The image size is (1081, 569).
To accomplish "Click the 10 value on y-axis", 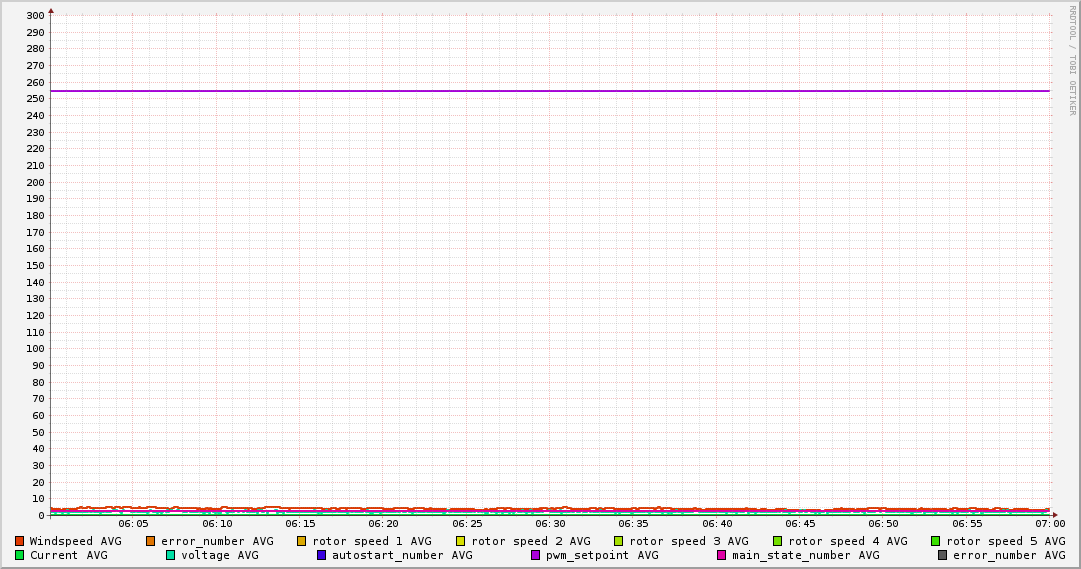I will pyautogui.click(x=38, y=499).
